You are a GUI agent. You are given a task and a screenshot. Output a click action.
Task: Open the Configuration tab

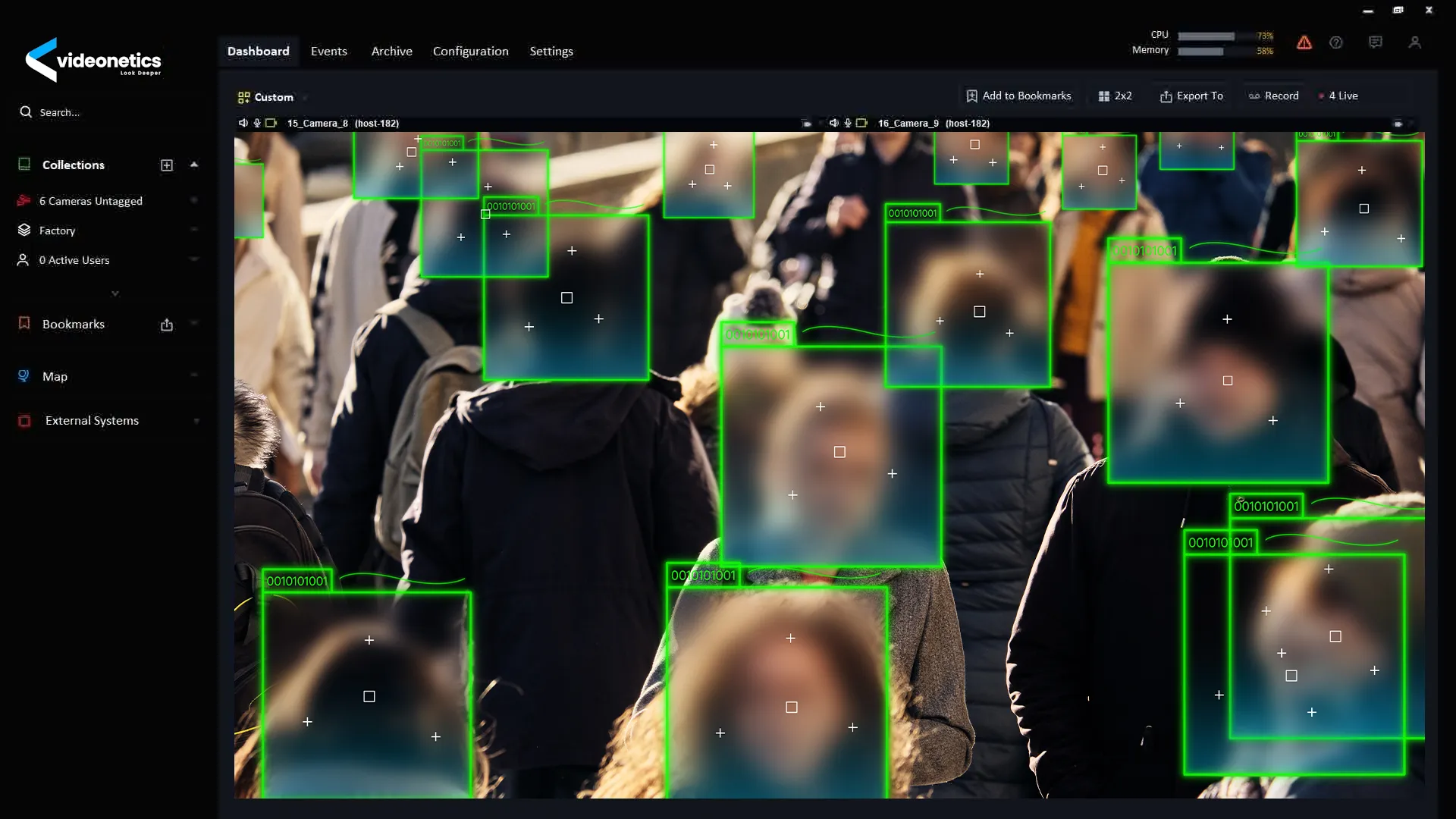coord(470,52)
